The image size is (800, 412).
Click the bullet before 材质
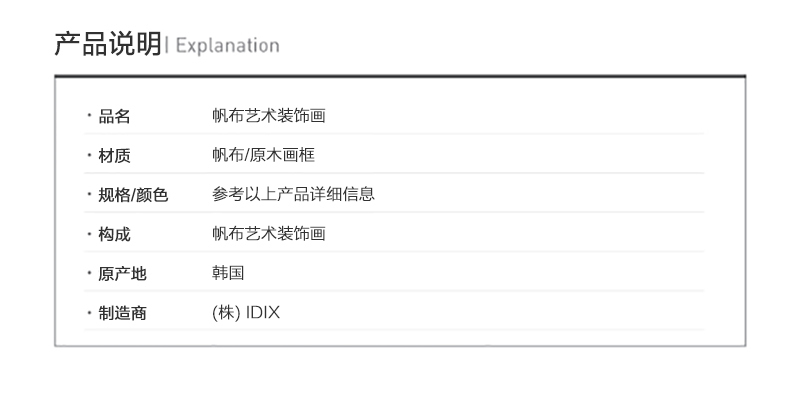point(89,156)
